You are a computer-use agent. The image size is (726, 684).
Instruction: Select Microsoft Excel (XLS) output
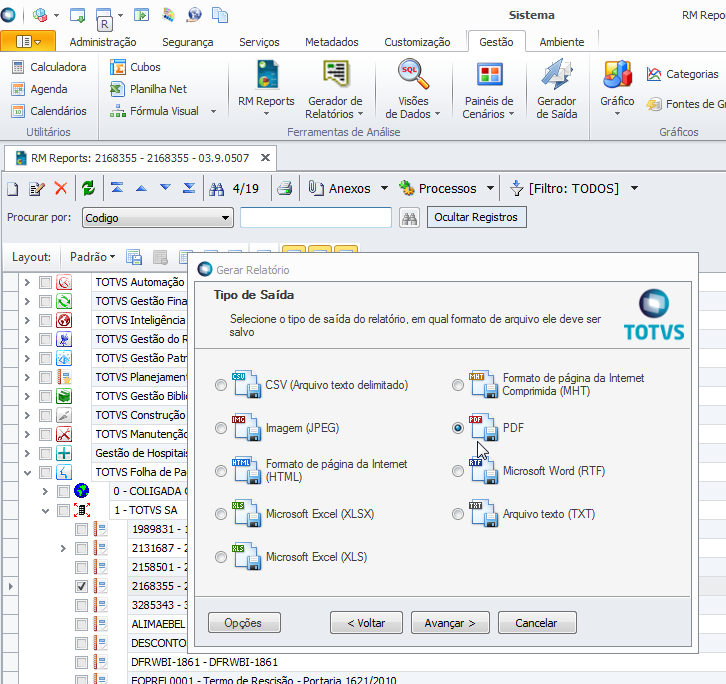coord(221,557)
